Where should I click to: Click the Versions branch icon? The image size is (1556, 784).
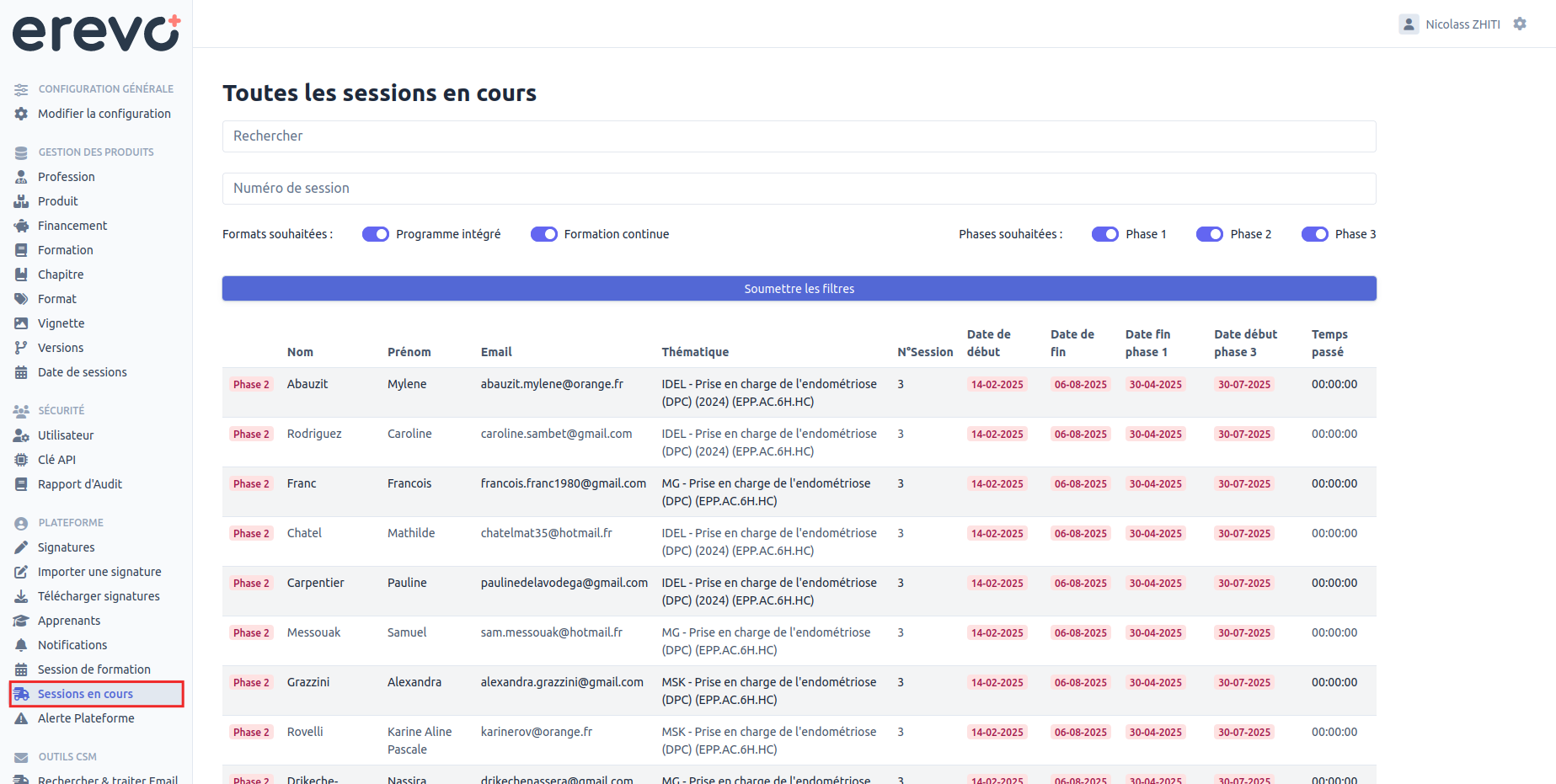click(21, 348)
